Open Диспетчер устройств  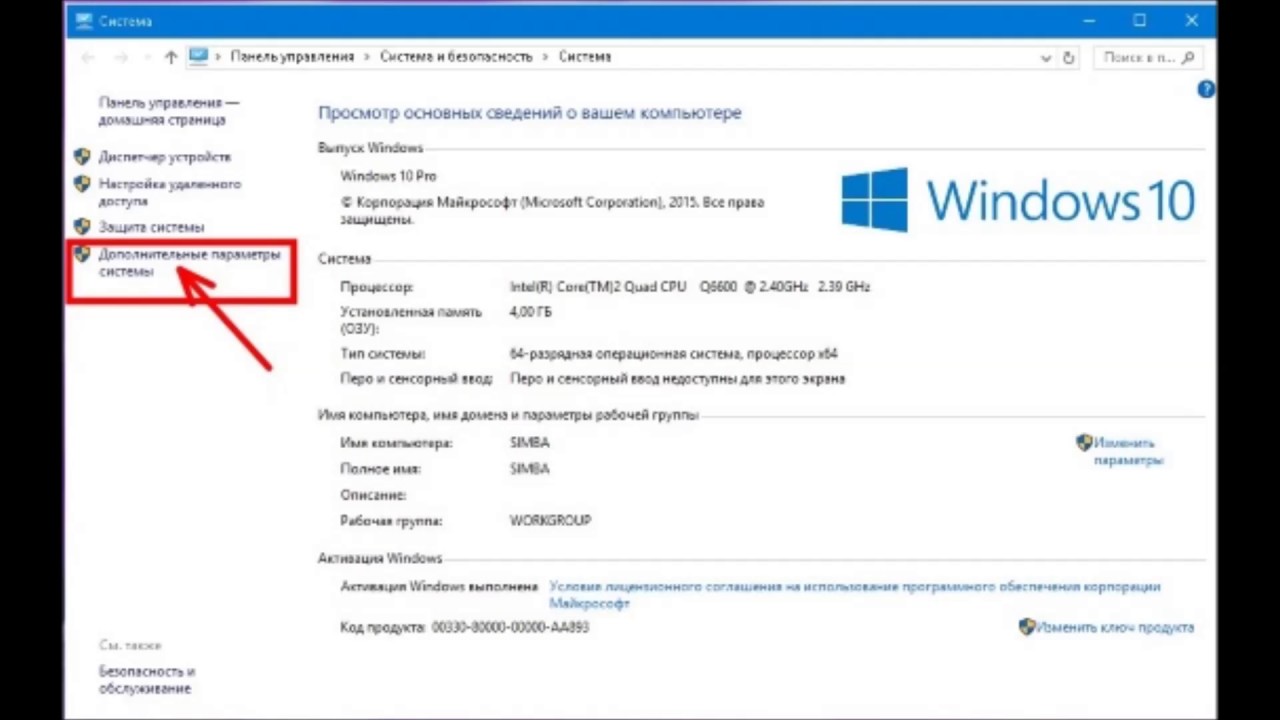click(165, 157)
